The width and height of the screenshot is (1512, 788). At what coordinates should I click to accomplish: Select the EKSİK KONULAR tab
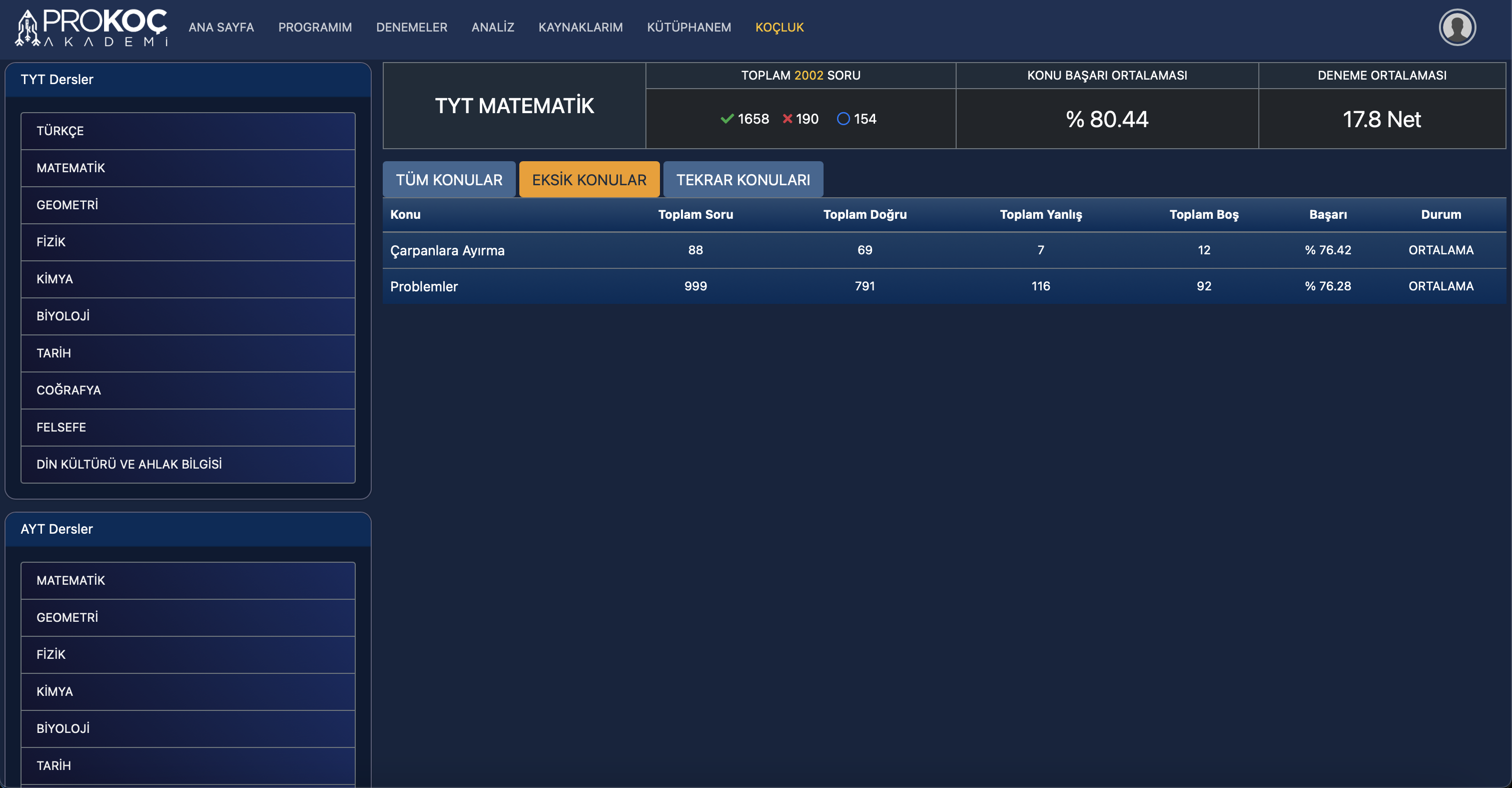click(x=589, y=180)
